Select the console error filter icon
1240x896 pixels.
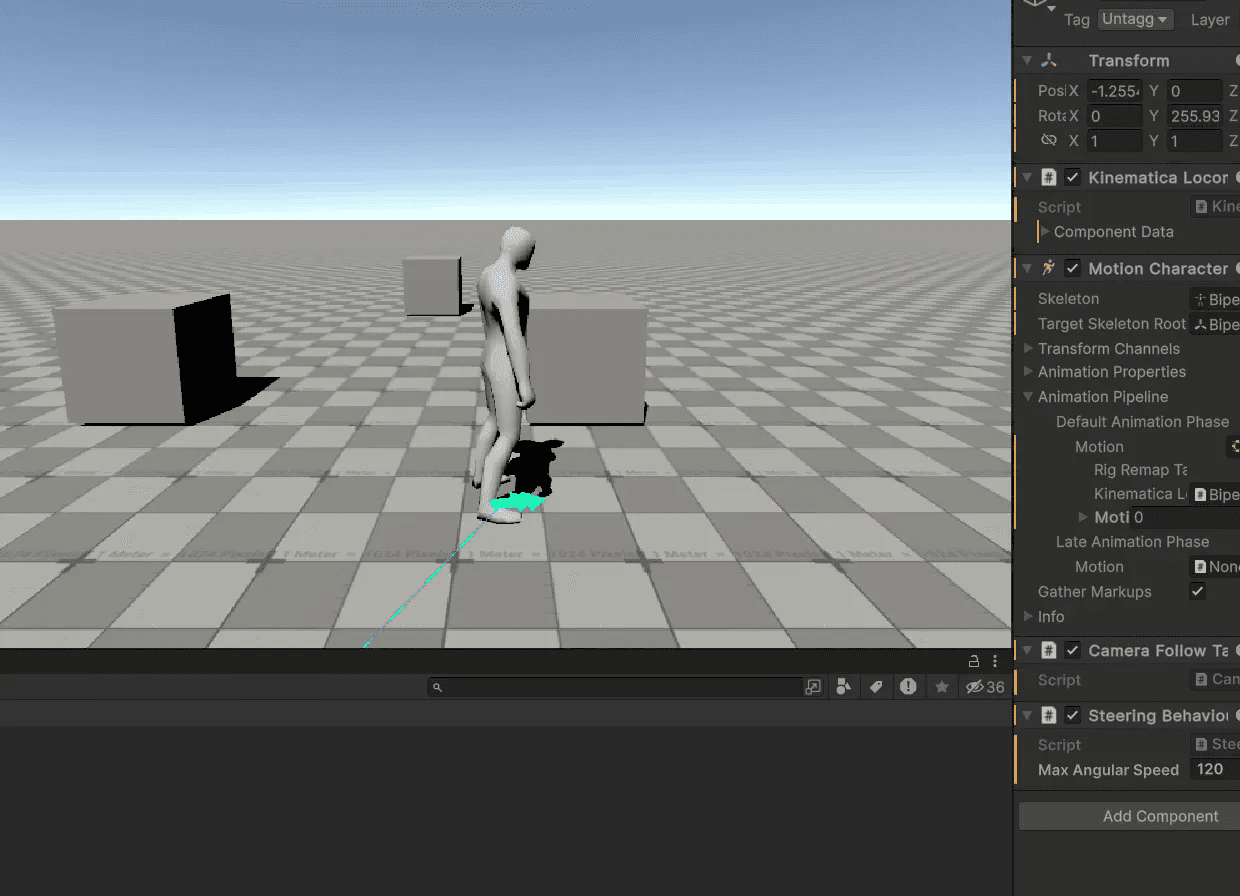(x=908, y=687)
